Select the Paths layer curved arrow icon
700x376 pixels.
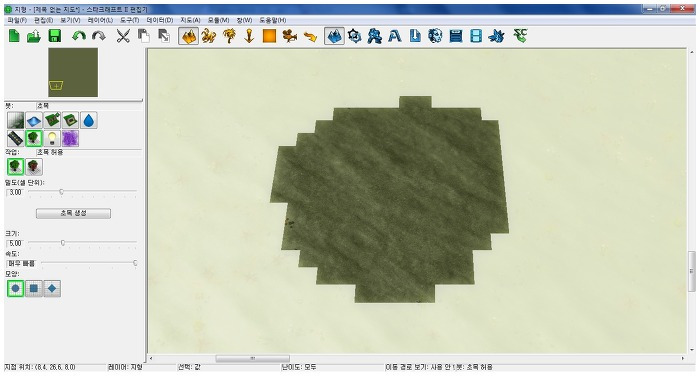tap(310, 36)
